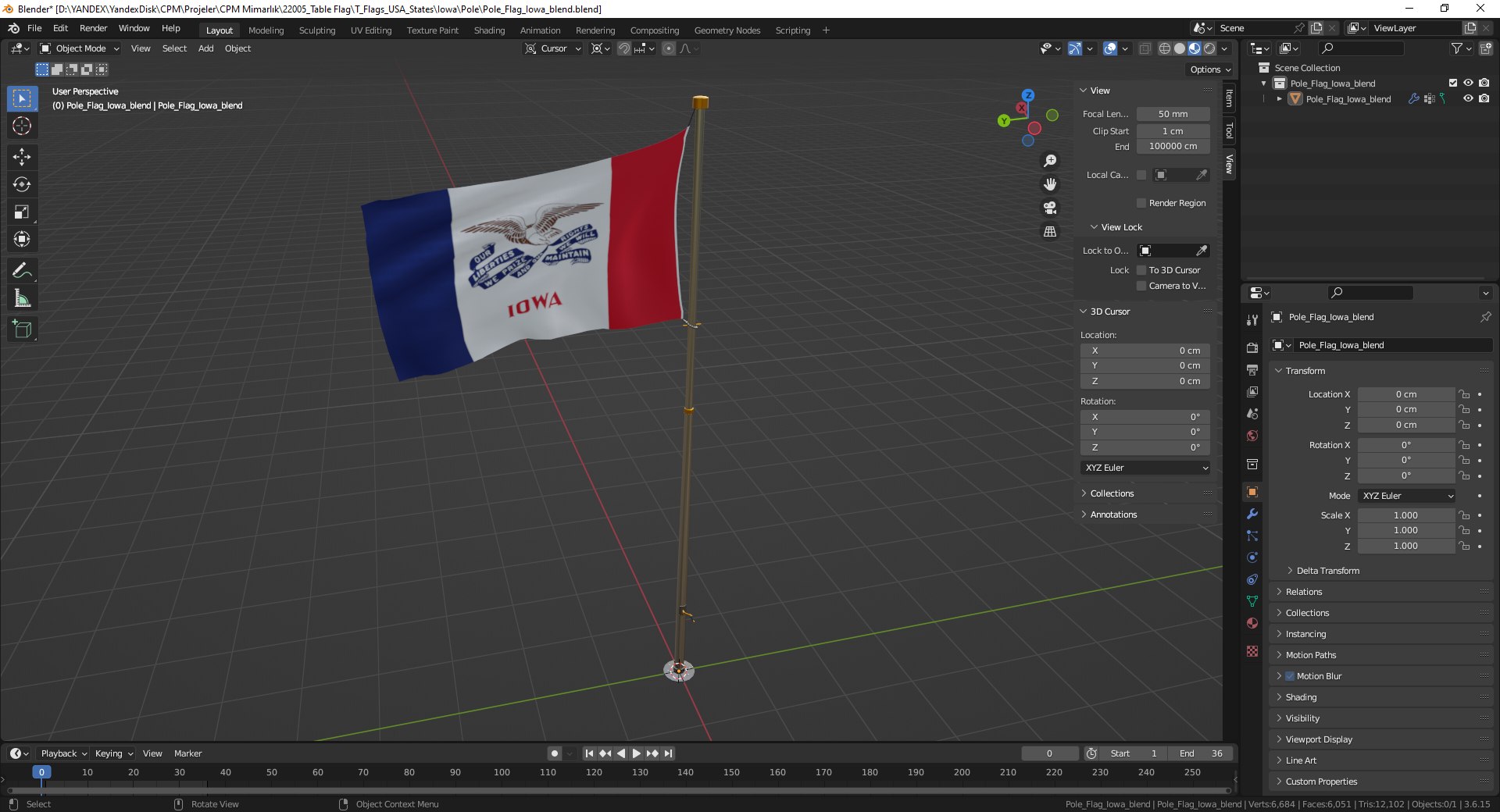Expand the Relations panel
The width and height of the screenshot is (1500, 812).
coord(1303,592)
